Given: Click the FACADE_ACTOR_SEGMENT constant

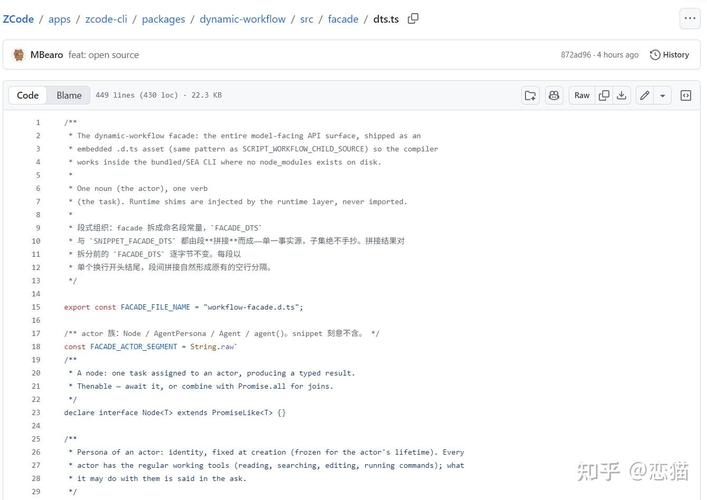Looking at the screenshot, I should point(133,346).
